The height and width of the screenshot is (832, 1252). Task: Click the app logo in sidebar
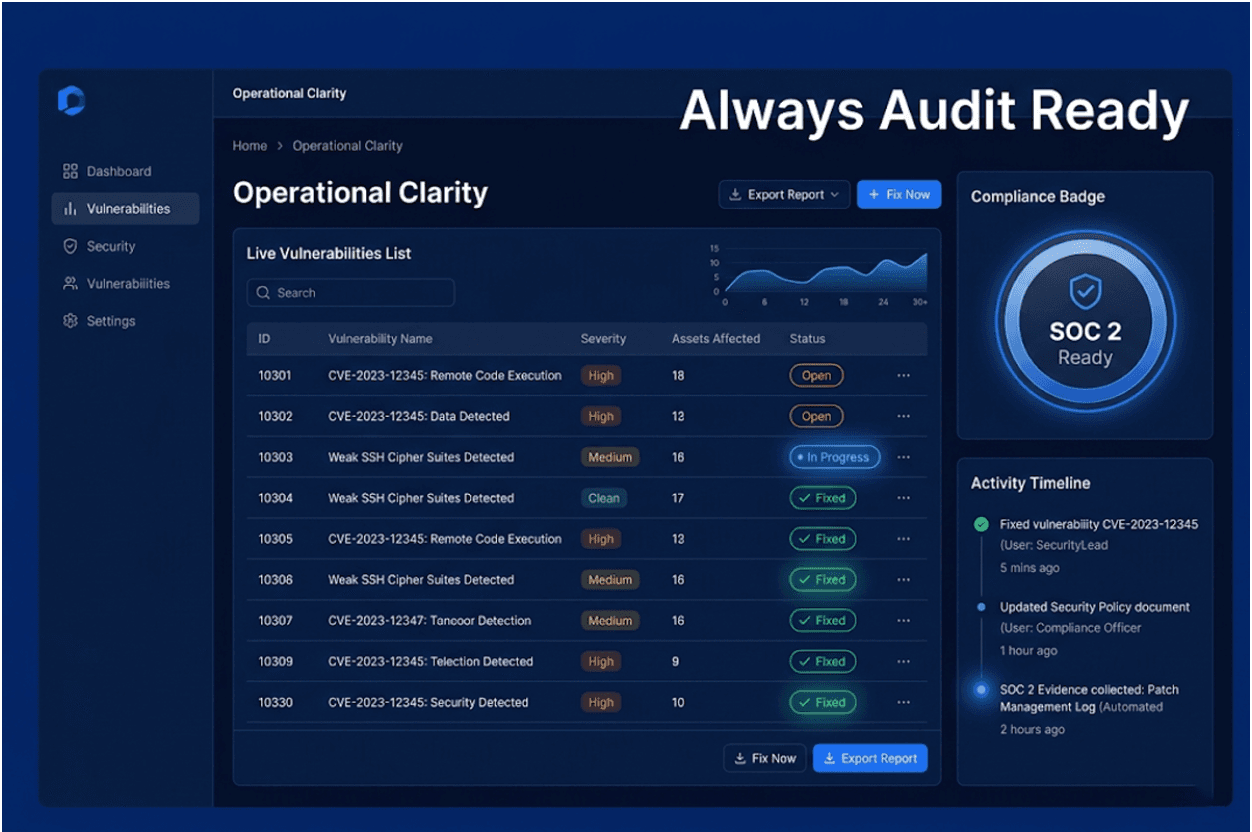coord(71,100)
